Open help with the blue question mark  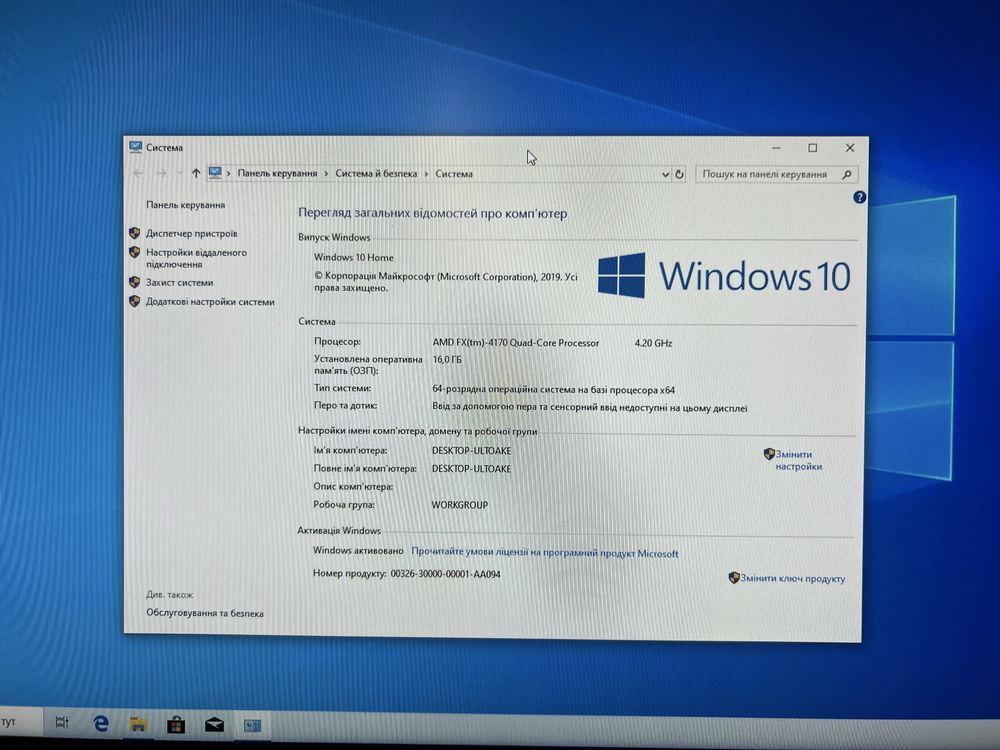[859, 197]
